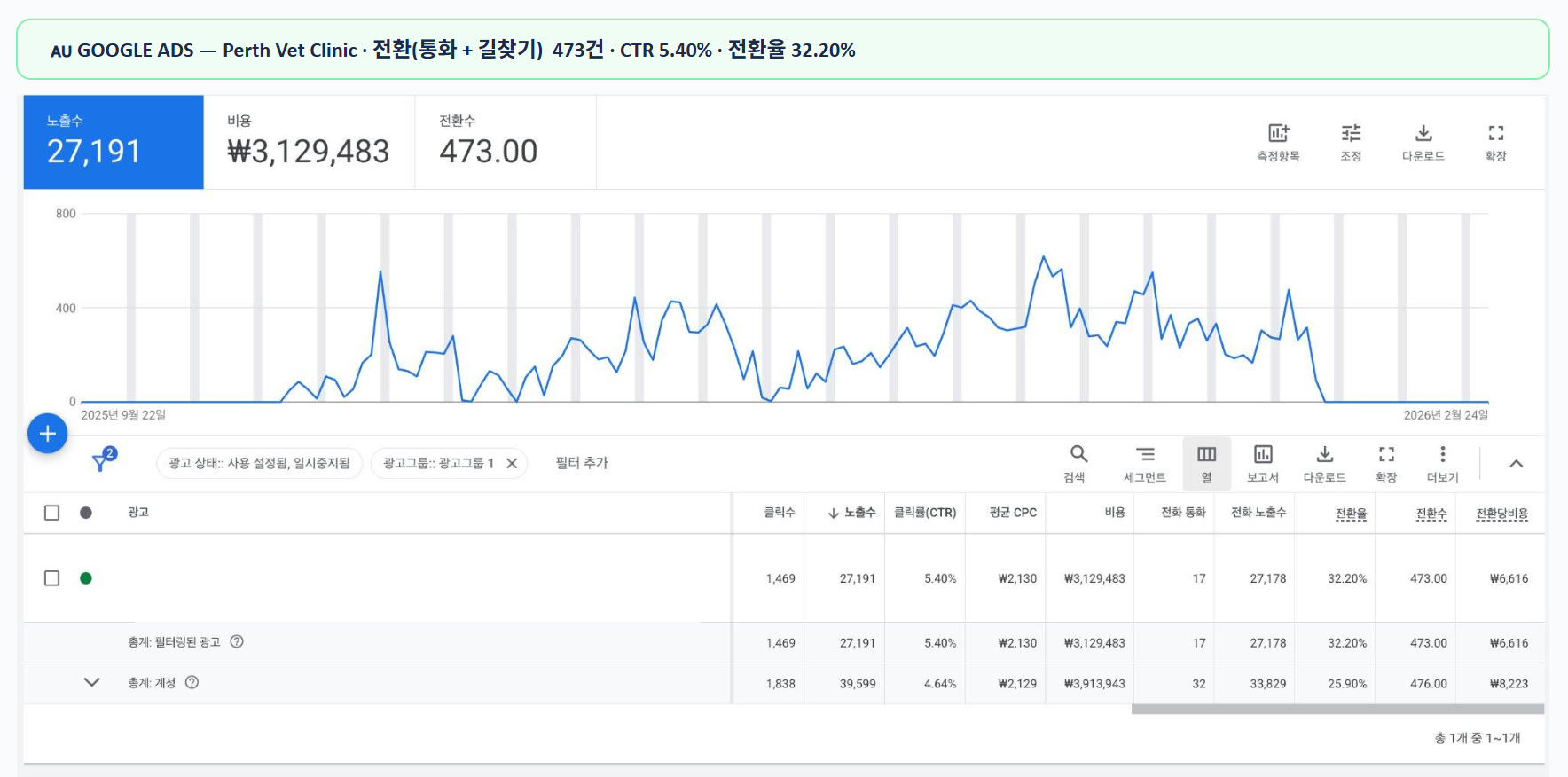Select the 노출수 metric tab
The width and height of the screenshot is (1568, 777).
(114, 142)
